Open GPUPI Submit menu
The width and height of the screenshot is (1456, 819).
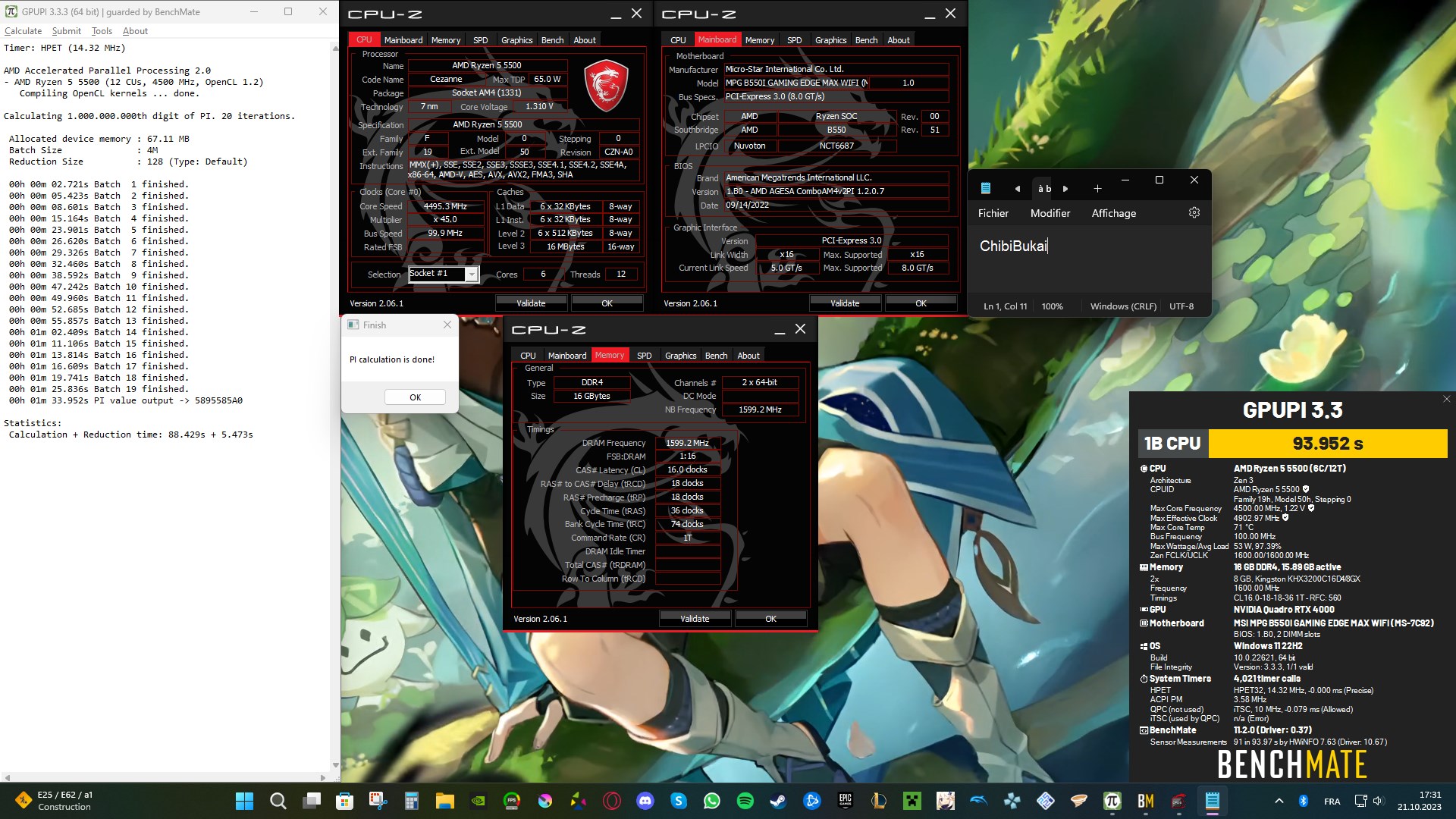tap(67, 31)
